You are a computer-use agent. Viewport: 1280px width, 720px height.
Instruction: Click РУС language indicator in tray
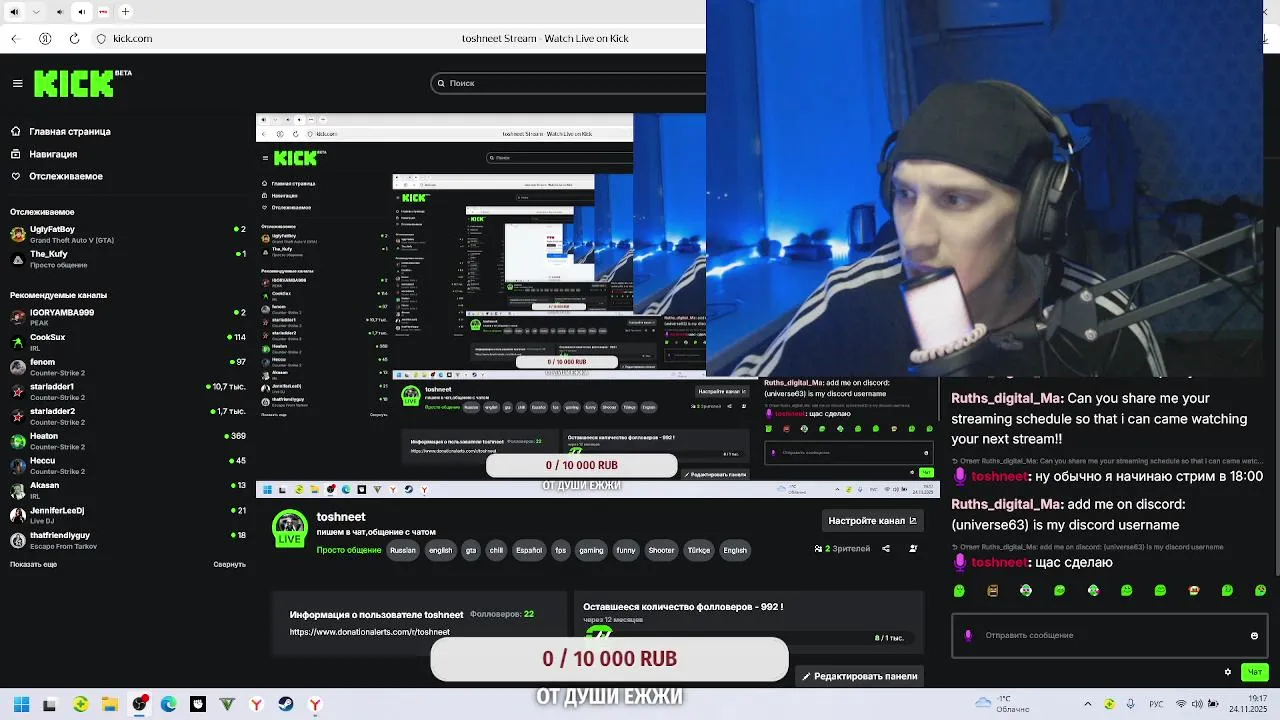point(1156,704)
